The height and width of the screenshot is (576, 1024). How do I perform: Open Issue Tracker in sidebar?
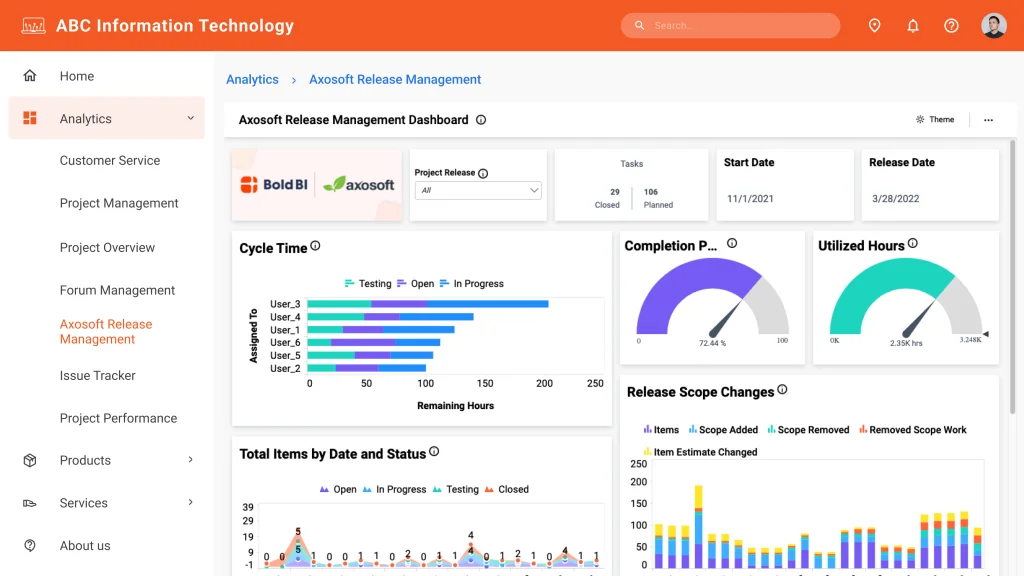[97, 376]
